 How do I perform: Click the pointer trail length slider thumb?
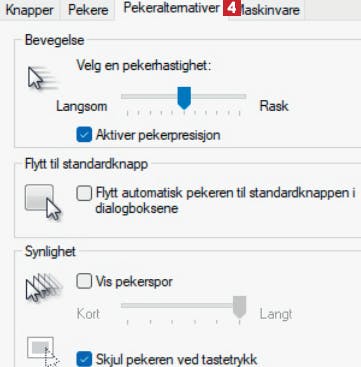click(239, 307)
